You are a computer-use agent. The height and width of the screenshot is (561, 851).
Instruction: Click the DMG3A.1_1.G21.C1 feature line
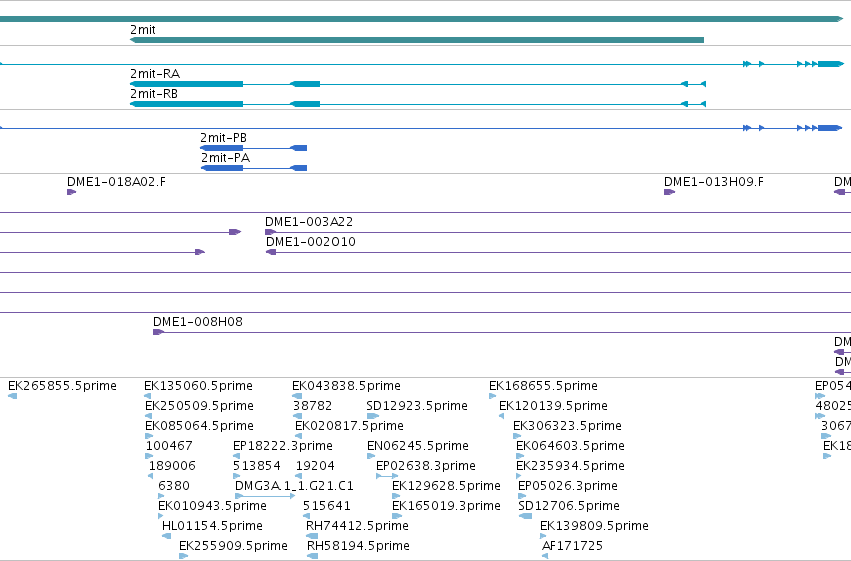click(x=265, y=496)
